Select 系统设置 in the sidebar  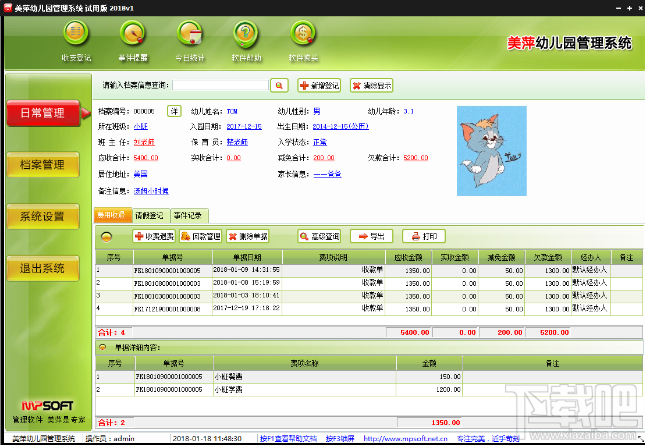tap(43, 216)
